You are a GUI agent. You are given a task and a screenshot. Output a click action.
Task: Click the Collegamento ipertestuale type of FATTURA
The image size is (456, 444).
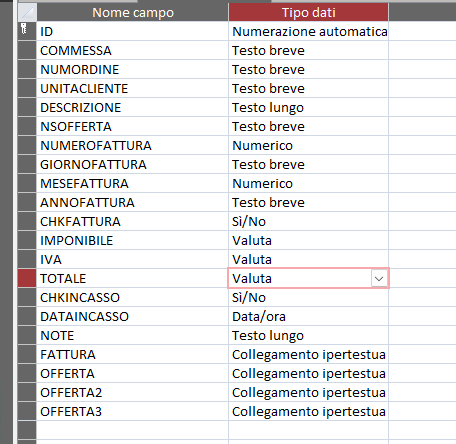coord(309,355)
